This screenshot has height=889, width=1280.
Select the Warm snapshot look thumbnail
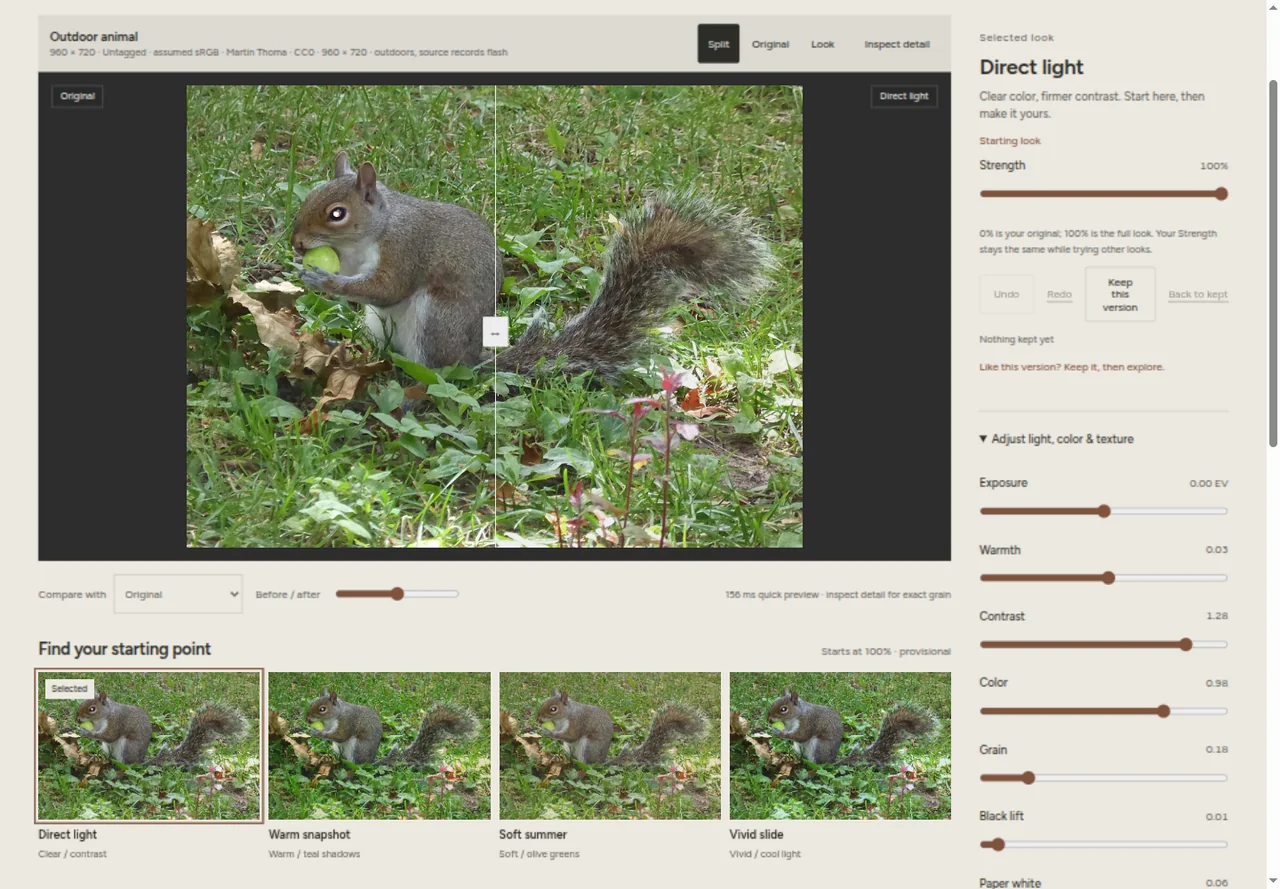point(379,746)
